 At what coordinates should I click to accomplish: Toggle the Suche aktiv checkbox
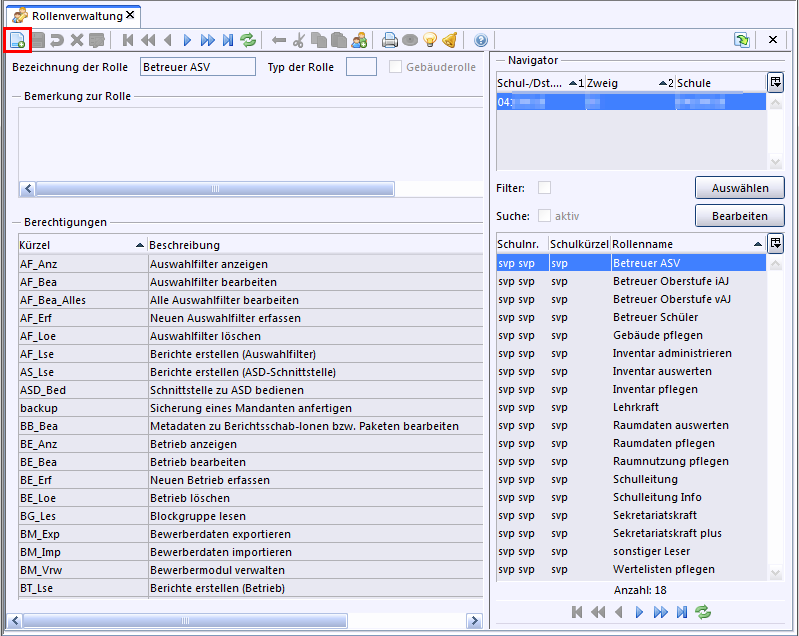click(544, 215)
